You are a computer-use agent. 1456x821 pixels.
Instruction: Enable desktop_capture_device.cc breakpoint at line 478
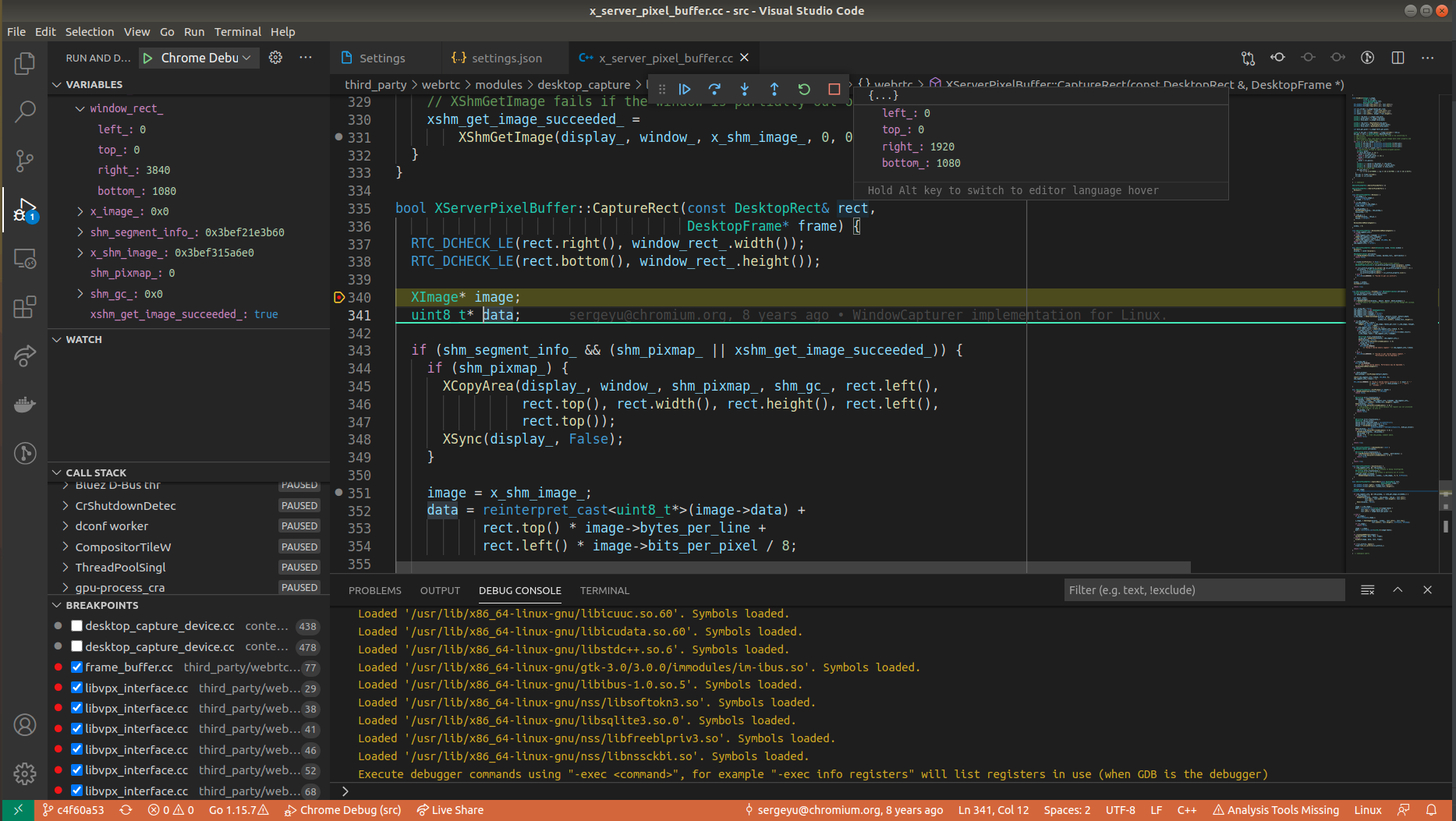(77, 646)
